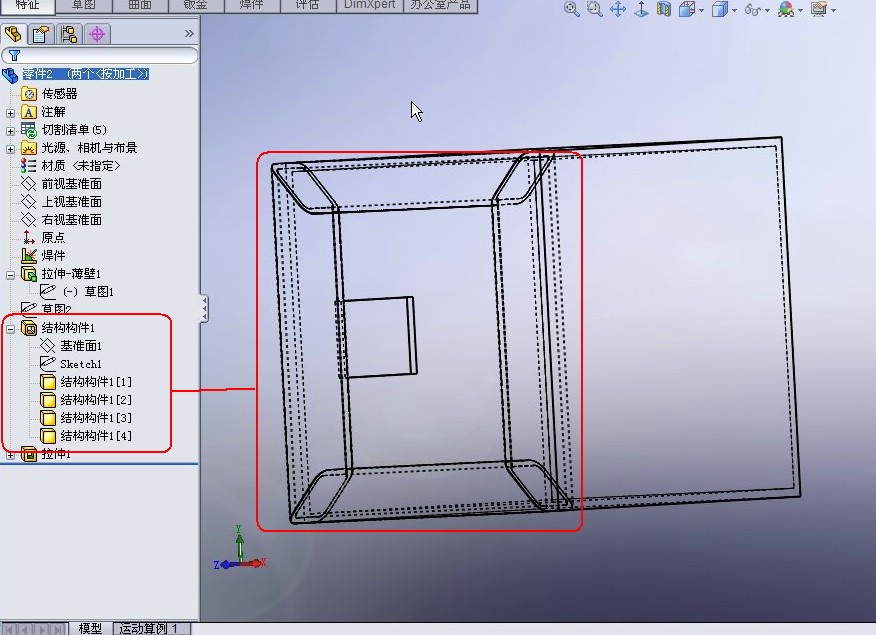The height and width of the screenshot is (635, 876).
Task: Switch to the 运动算例 1 tab
Action: click(x=149, y=628)
